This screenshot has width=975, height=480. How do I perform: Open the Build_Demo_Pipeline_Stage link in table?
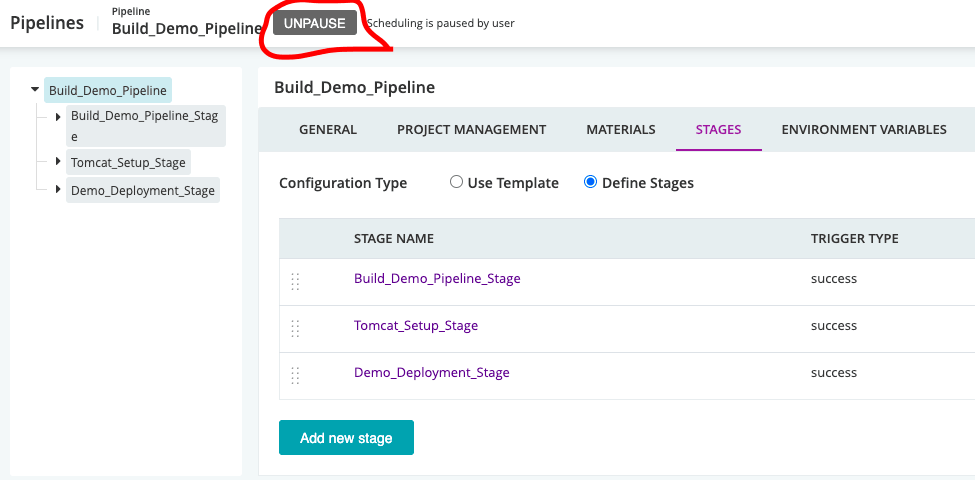[437, 278]
